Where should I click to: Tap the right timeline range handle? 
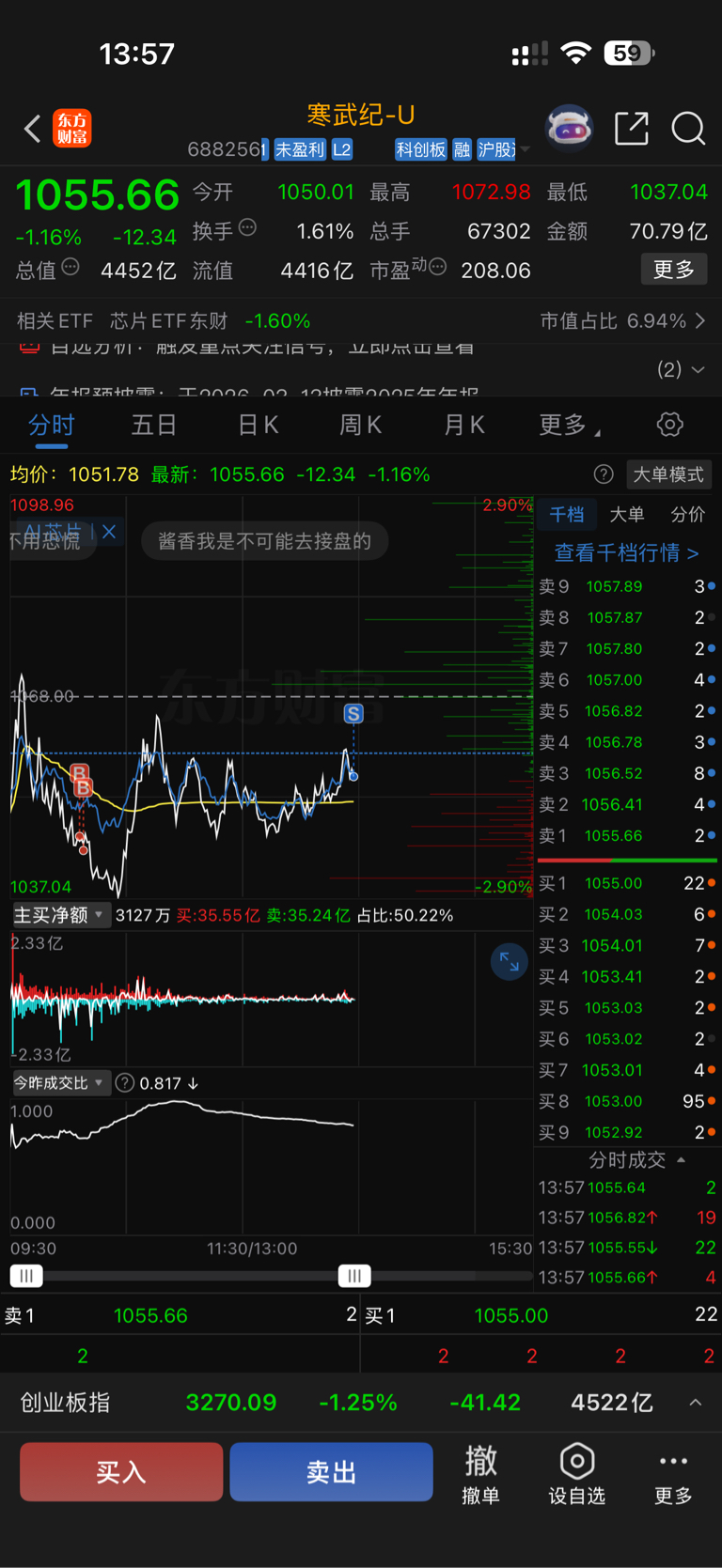tap(354, 1276)
